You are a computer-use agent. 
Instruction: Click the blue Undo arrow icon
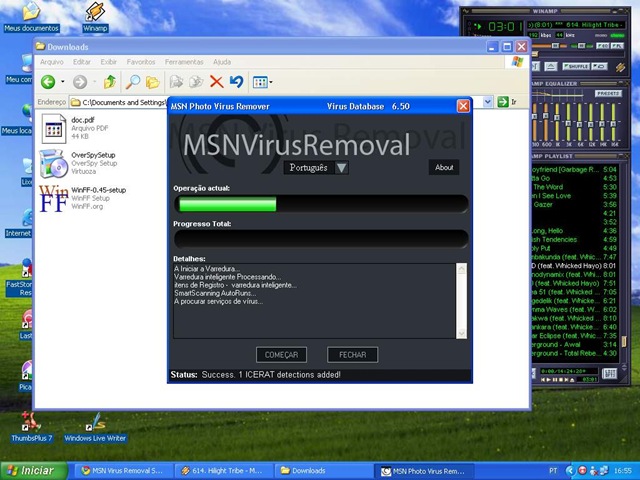point(236,82)
